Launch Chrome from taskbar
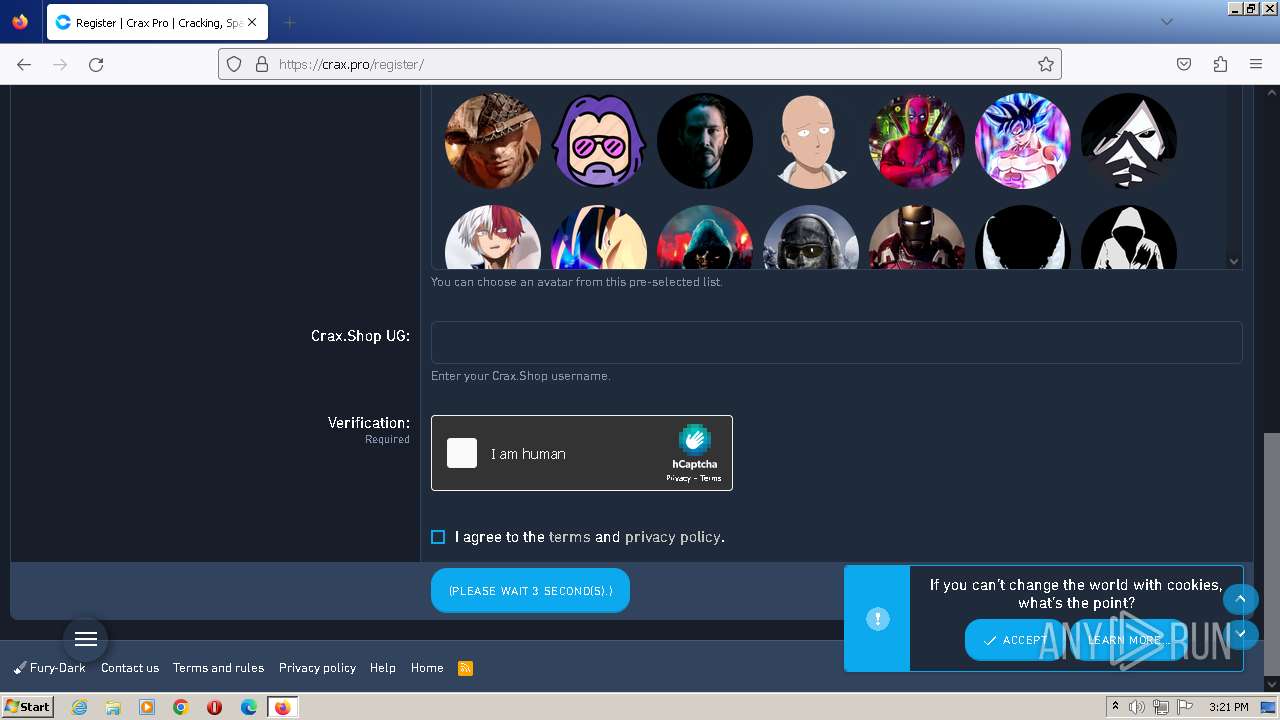The image size is (1280, 720). pyautogui.click(x=181, y=707)
